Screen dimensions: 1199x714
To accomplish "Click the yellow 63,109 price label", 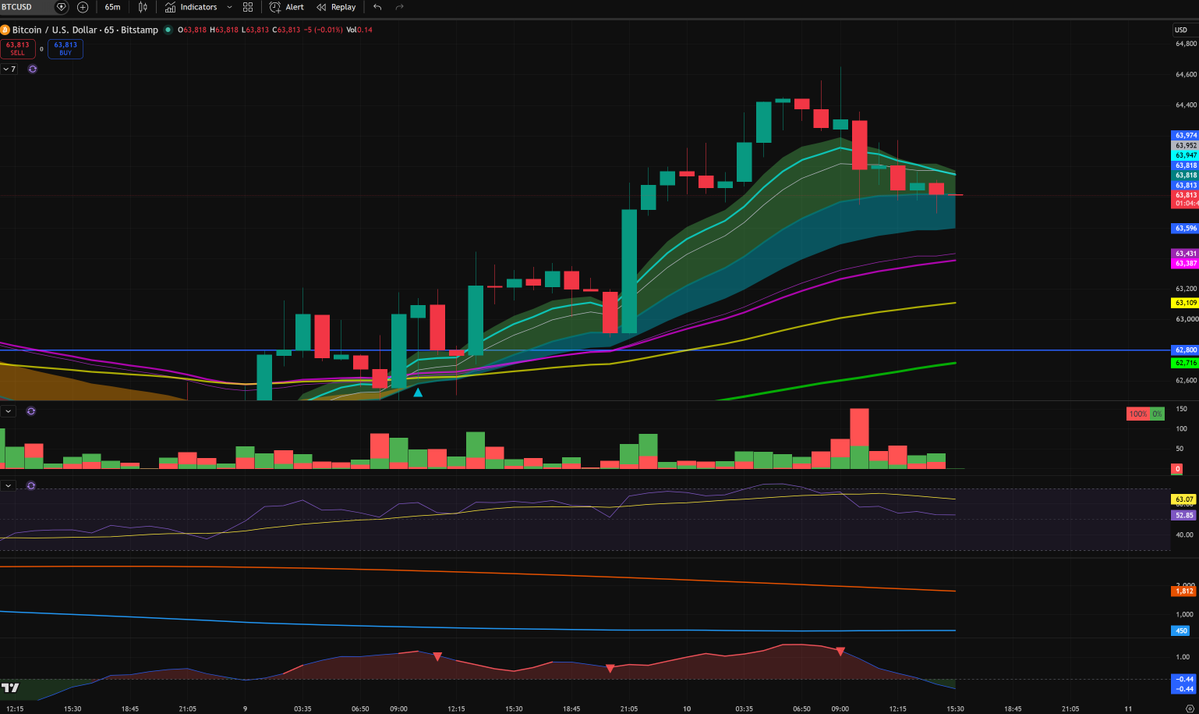I will 1185,303.
